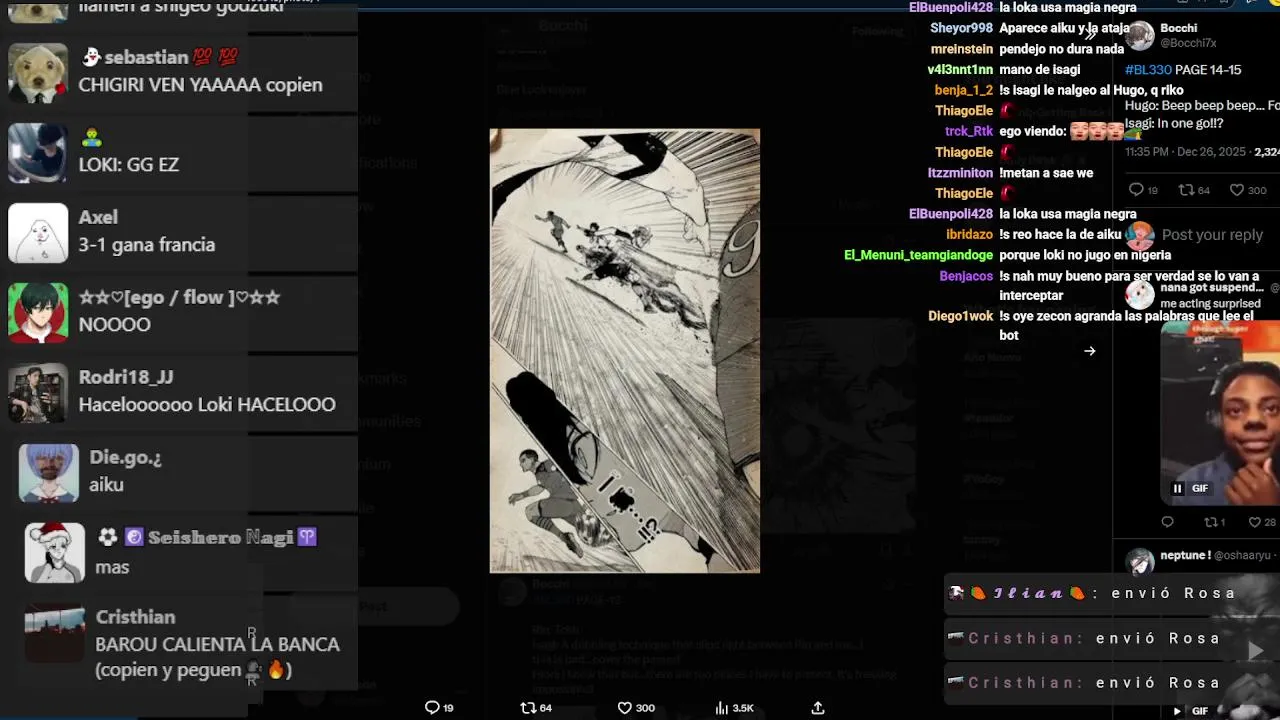Click the share icon below the manga image

817,707
